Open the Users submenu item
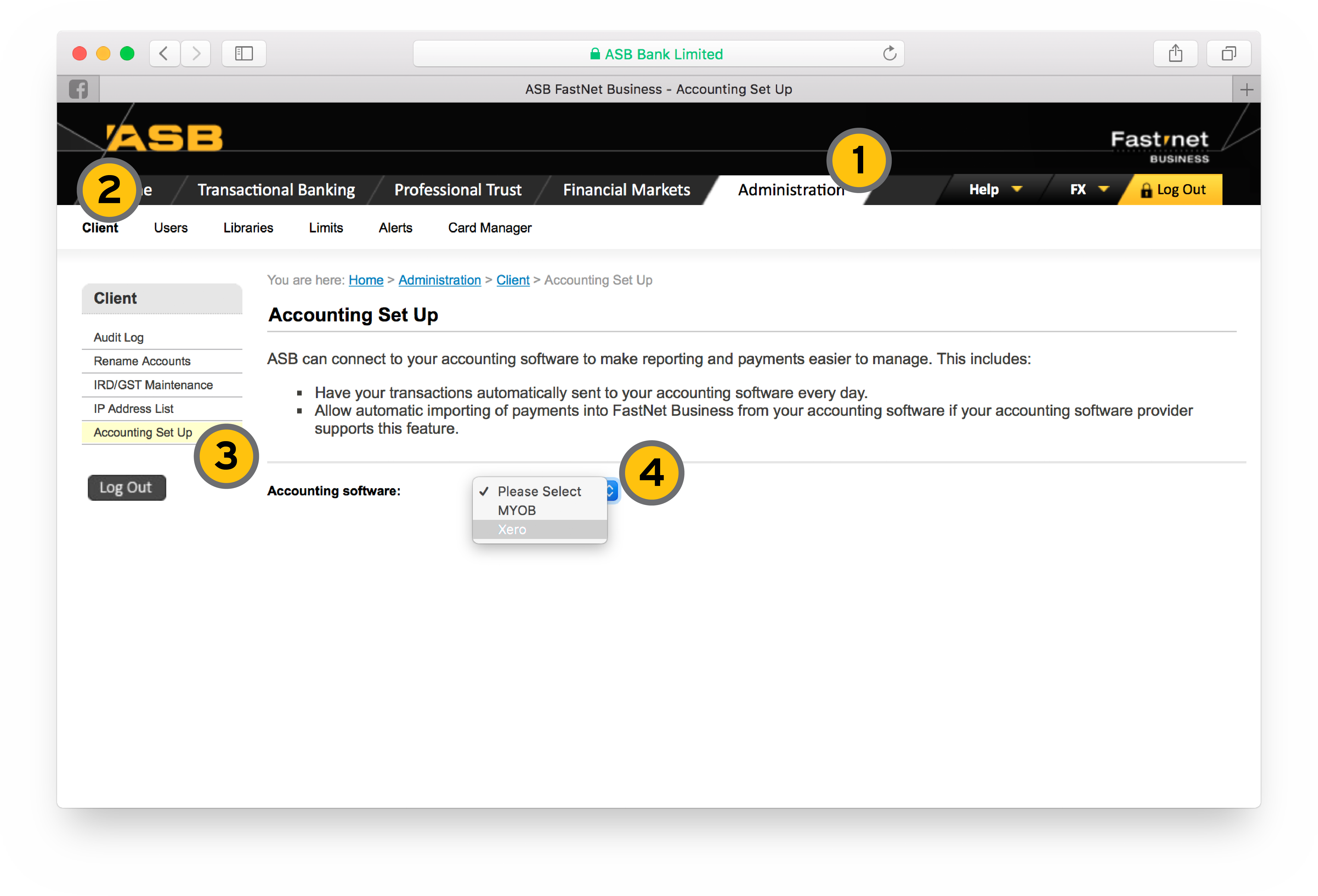This screenshot has height=896, width=1318. point(170,227)
